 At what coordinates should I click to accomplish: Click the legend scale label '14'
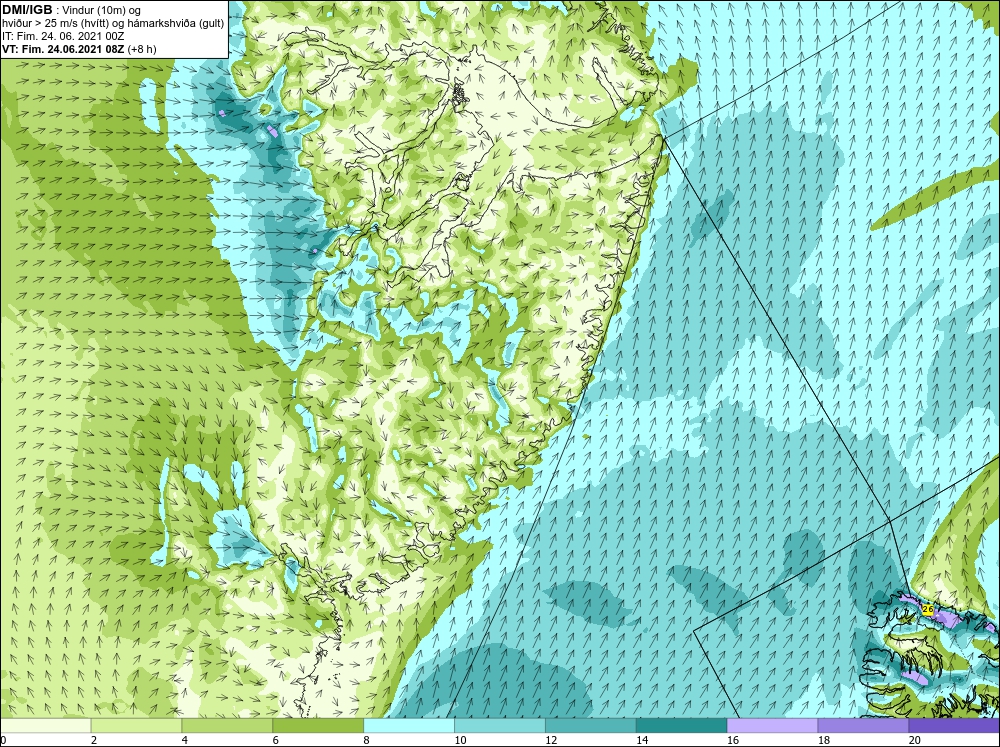tap(642, 740)
